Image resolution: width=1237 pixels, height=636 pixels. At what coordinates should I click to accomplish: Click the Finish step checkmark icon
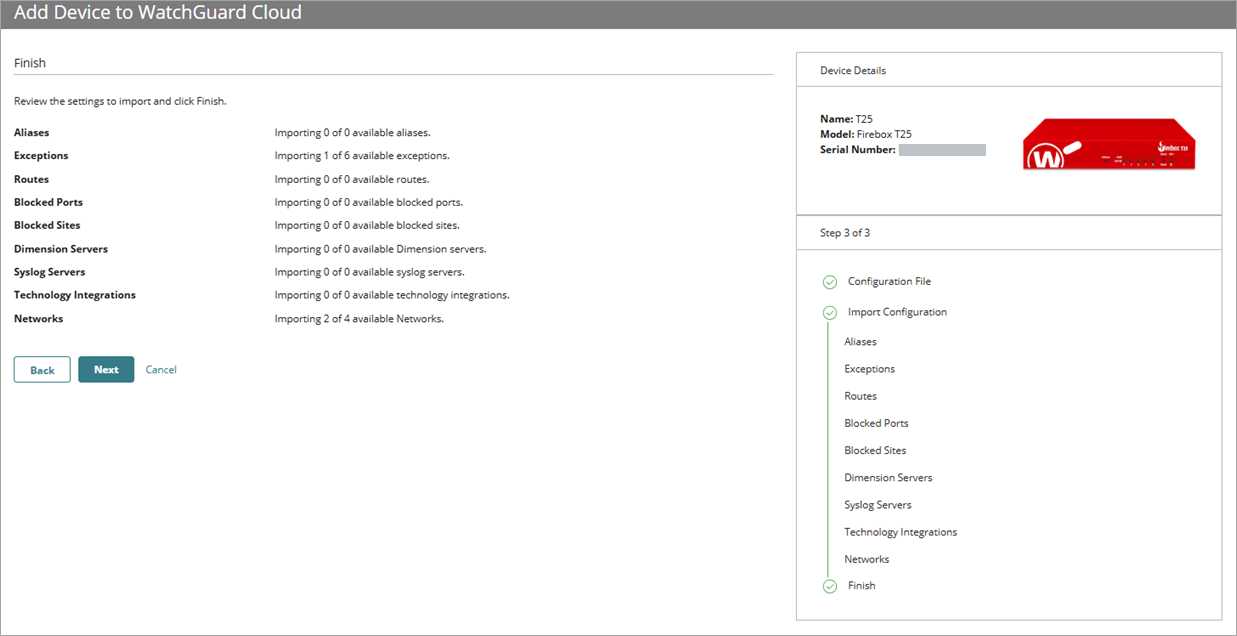(829, 586)
